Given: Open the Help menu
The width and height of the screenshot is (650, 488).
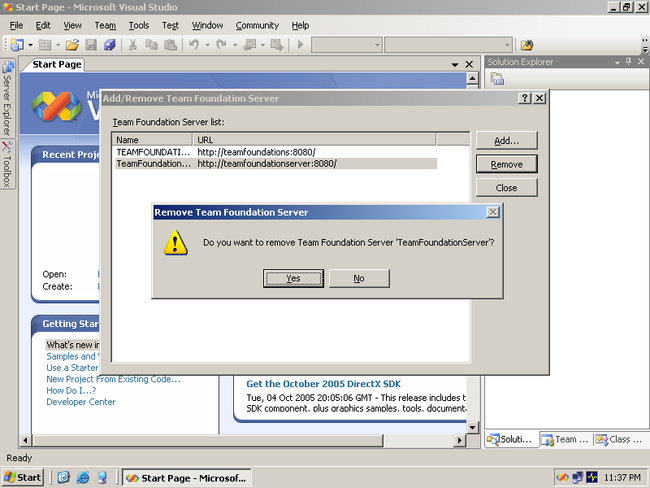Looking at the screenshot, I should (x=300, y=25).
